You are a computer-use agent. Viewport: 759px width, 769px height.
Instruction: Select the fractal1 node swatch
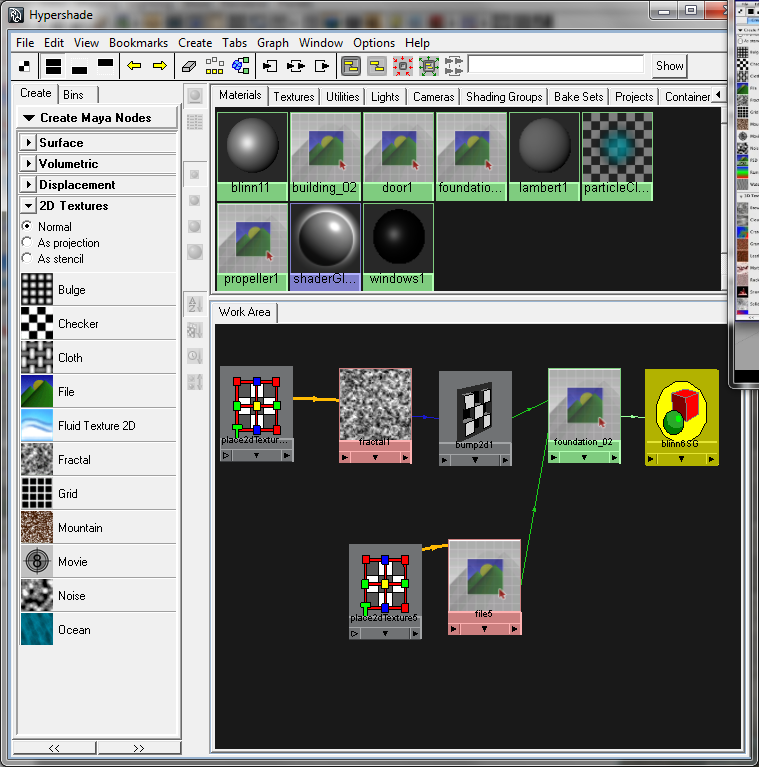point(376,404)
